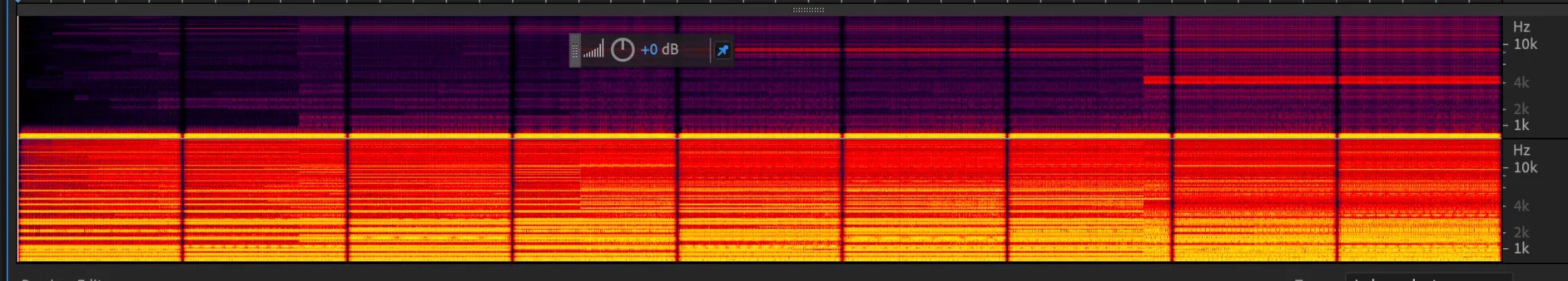The width and height of the screenshot is (1568, 281).
Task: Pin the gain HUD overlay in place
Action: click(722, 51)
